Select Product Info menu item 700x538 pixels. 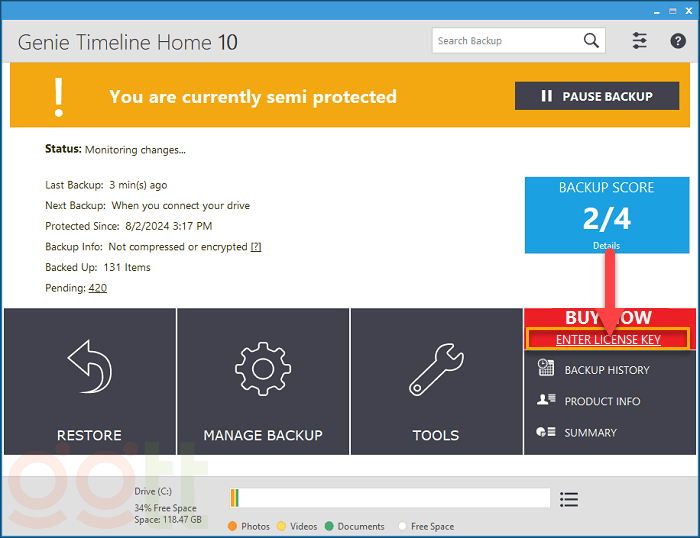[x=602, y=401]
